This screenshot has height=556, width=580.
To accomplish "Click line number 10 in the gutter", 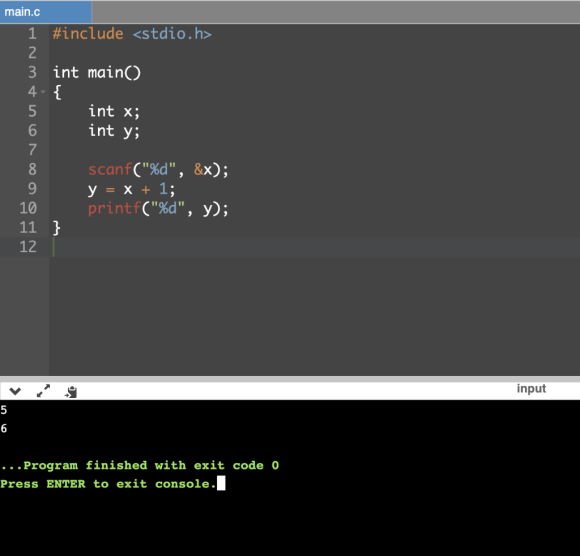I will (28, 208).
